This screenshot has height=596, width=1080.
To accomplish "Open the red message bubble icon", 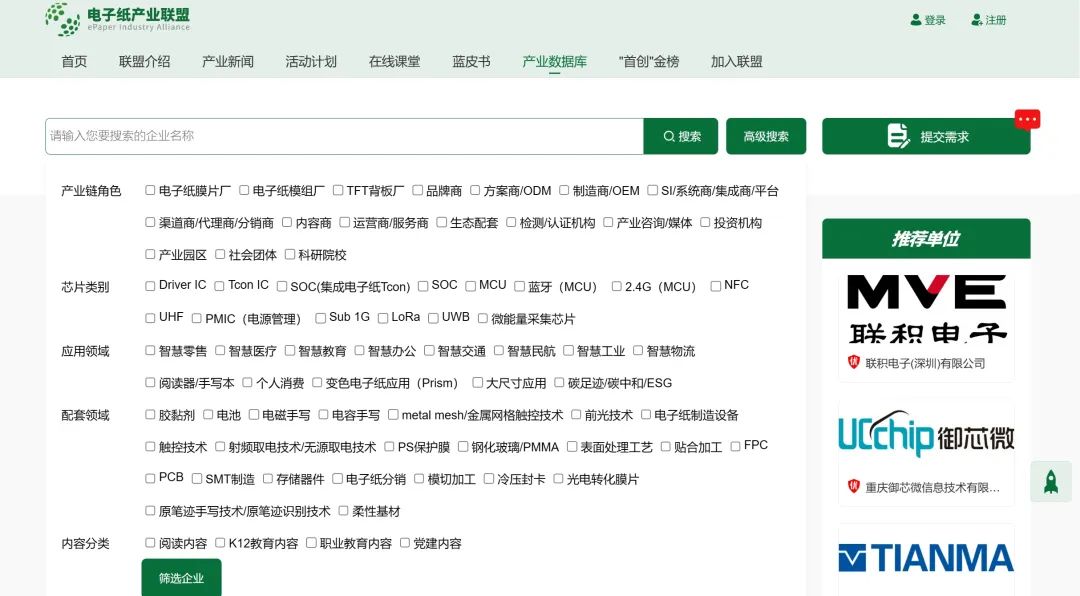I will 1027,118.
